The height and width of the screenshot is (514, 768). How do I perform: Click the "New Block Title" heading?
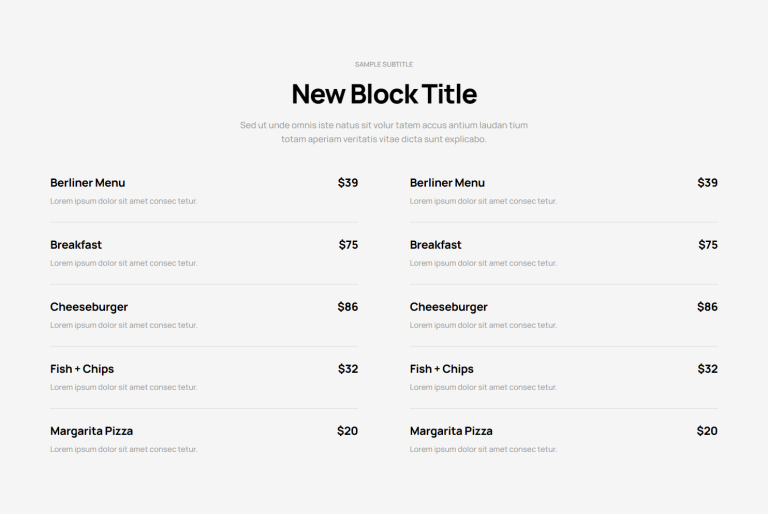click(x=384, y=94)
